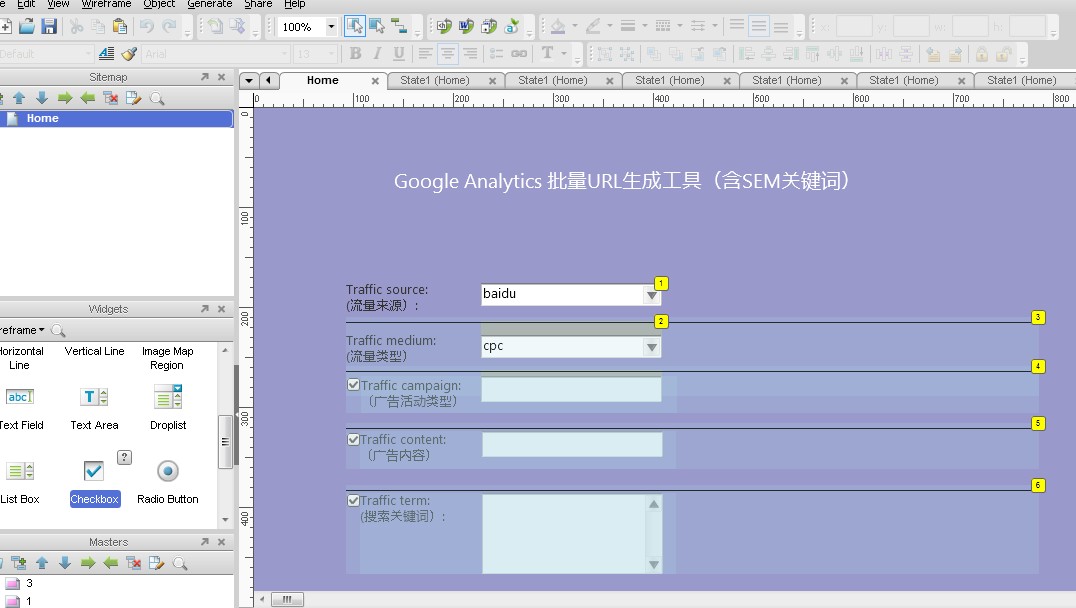Open the Help menu

point(294,4)
